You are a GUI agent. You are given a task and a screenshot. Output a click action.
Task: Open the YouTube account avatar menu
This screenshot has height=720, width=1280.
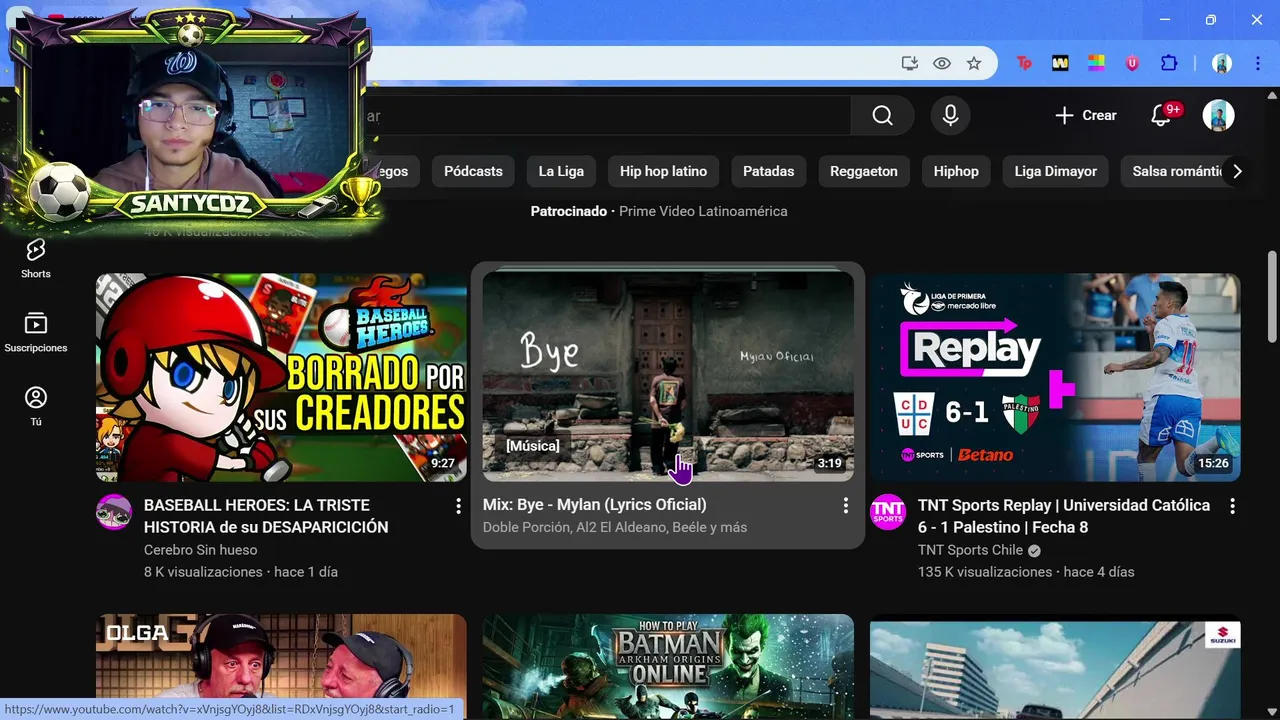coord(1218,115)
